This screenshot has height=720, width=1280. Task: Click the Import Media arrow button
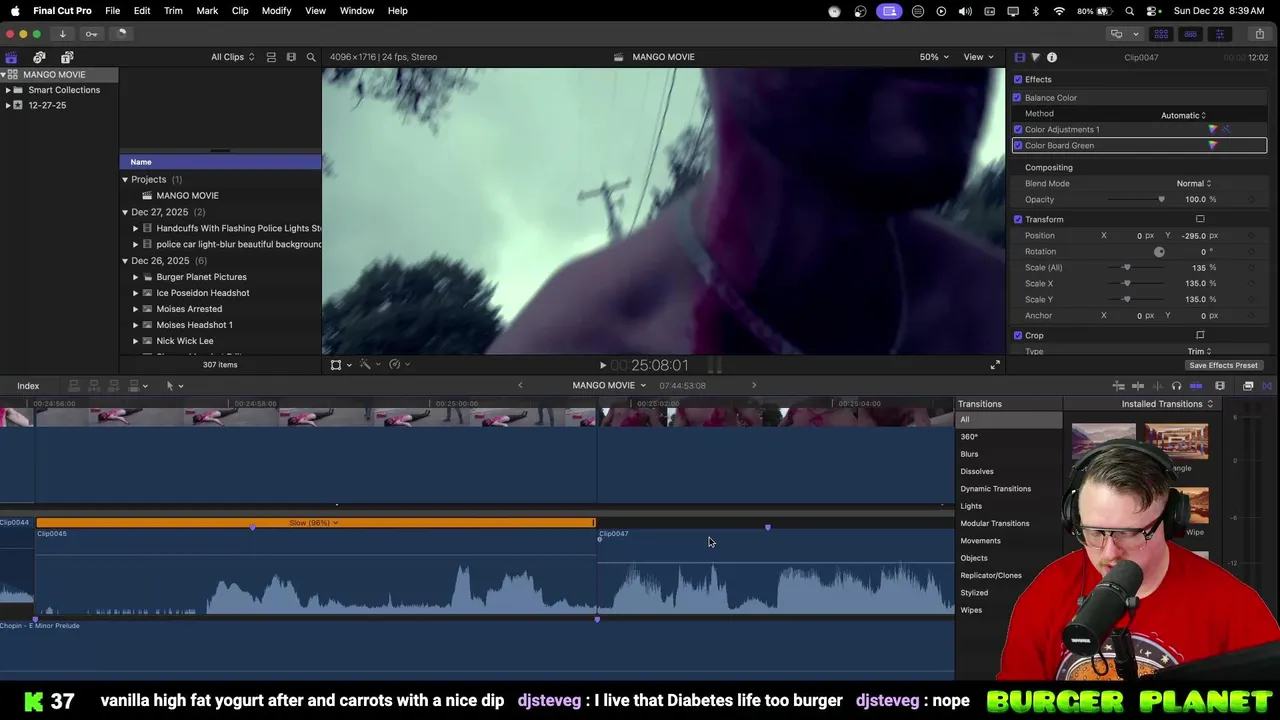(62, 34)
